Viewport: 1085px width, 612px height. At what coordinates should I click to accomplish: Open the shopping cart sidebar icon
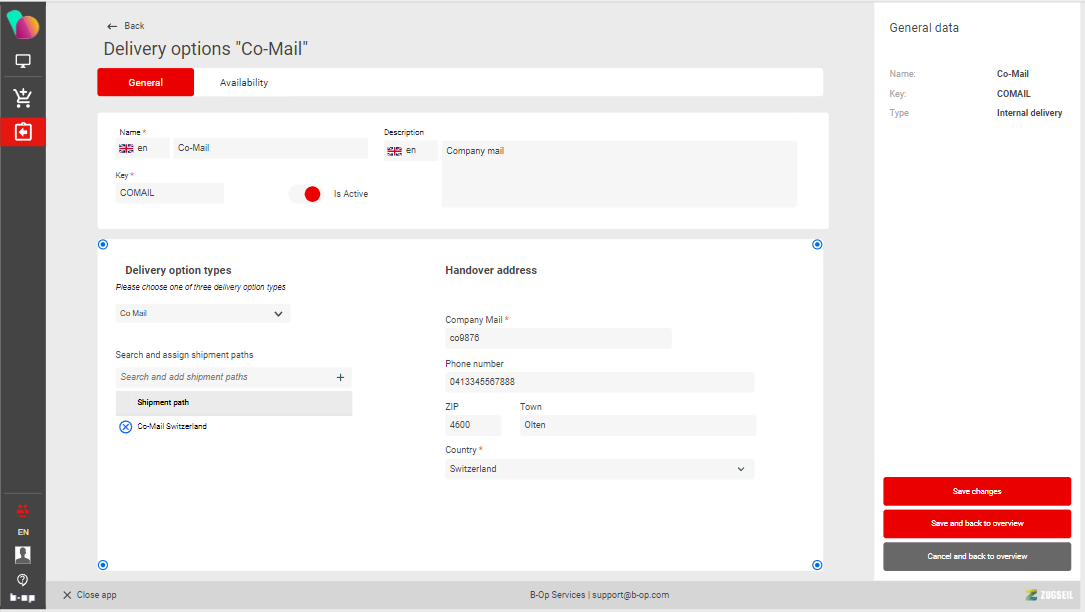tap(22, 98)
